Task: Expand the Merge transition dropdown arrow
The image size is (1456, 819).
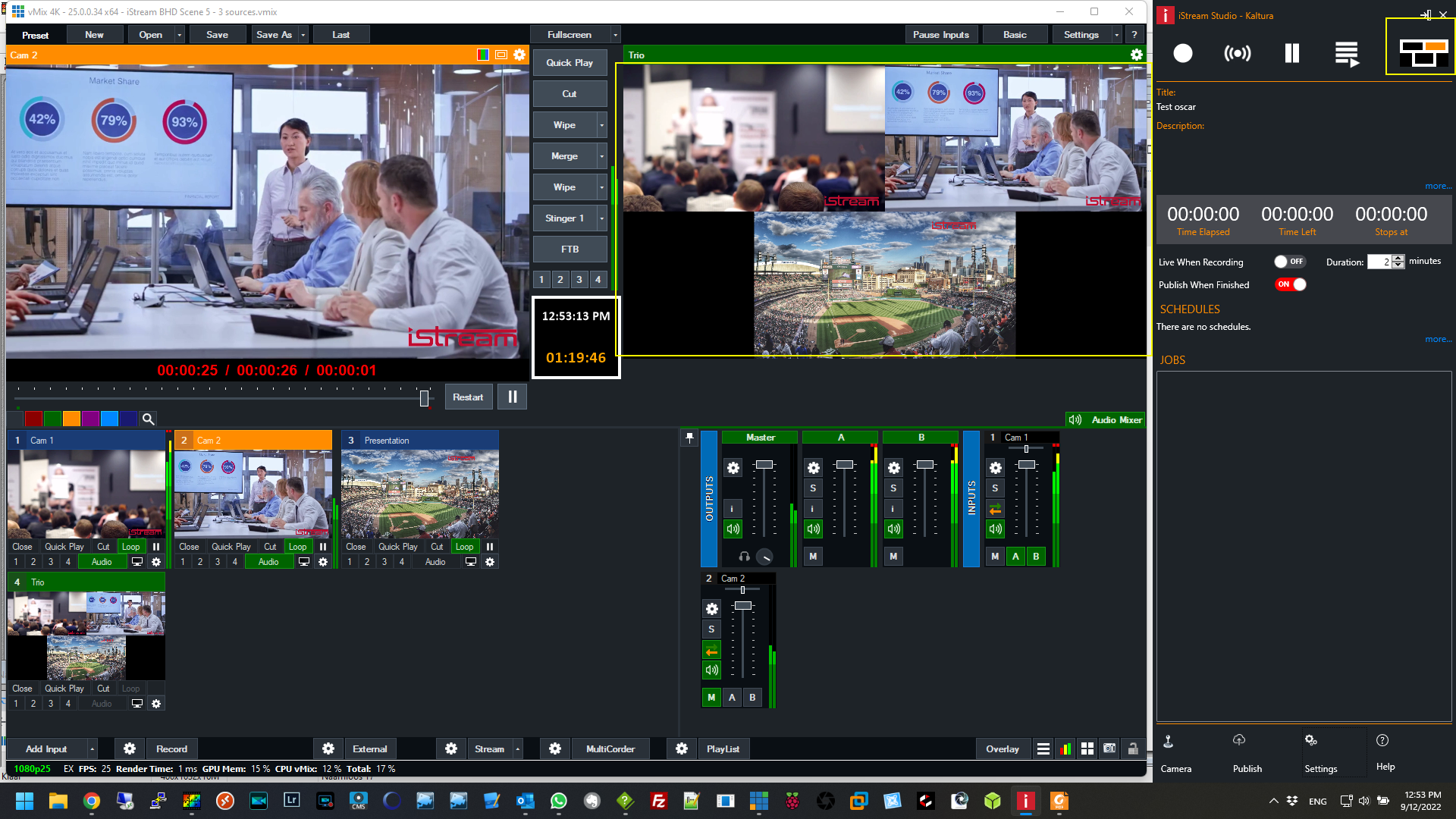Action: 602,156
